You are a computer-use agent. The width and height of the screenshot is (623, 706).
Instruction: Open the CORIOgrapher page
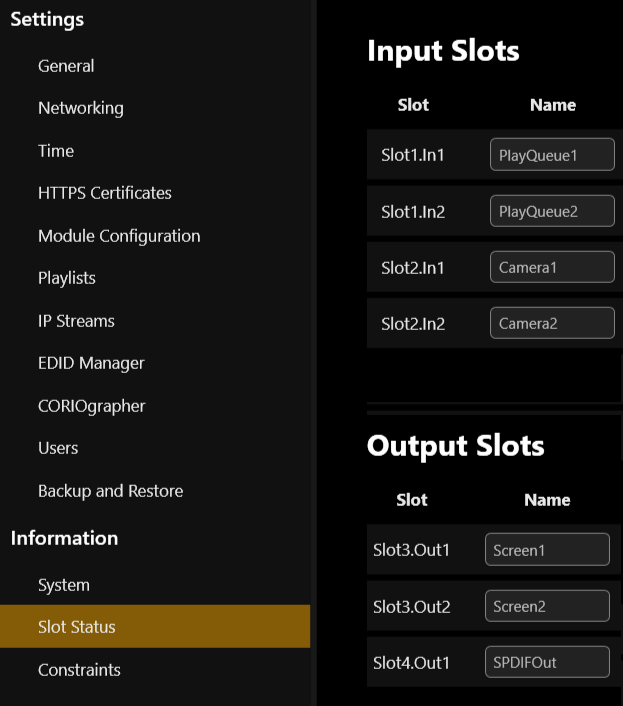pos(92,406)
